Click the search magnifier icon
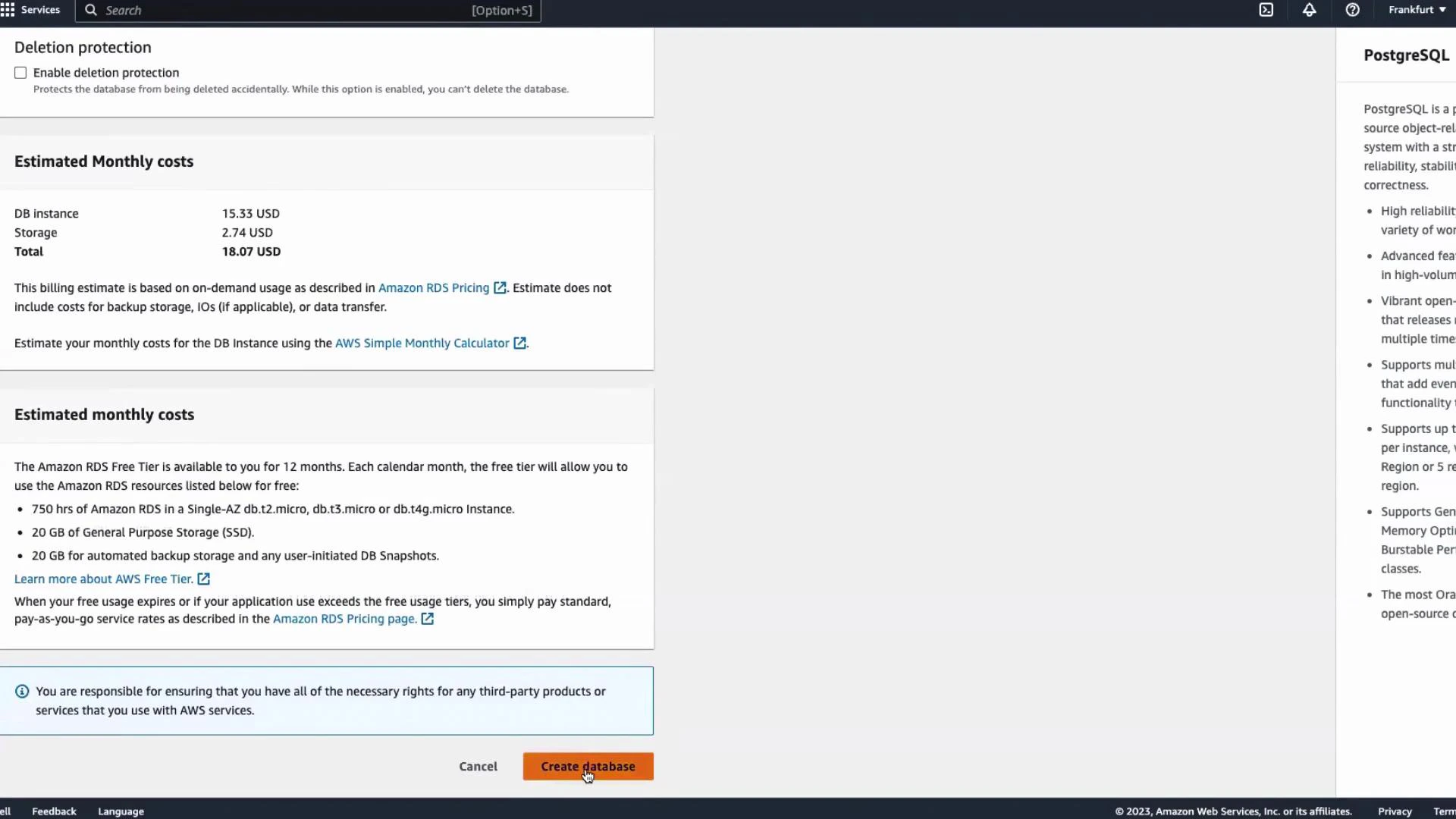Screen dimensions: 1456x819 90,11
